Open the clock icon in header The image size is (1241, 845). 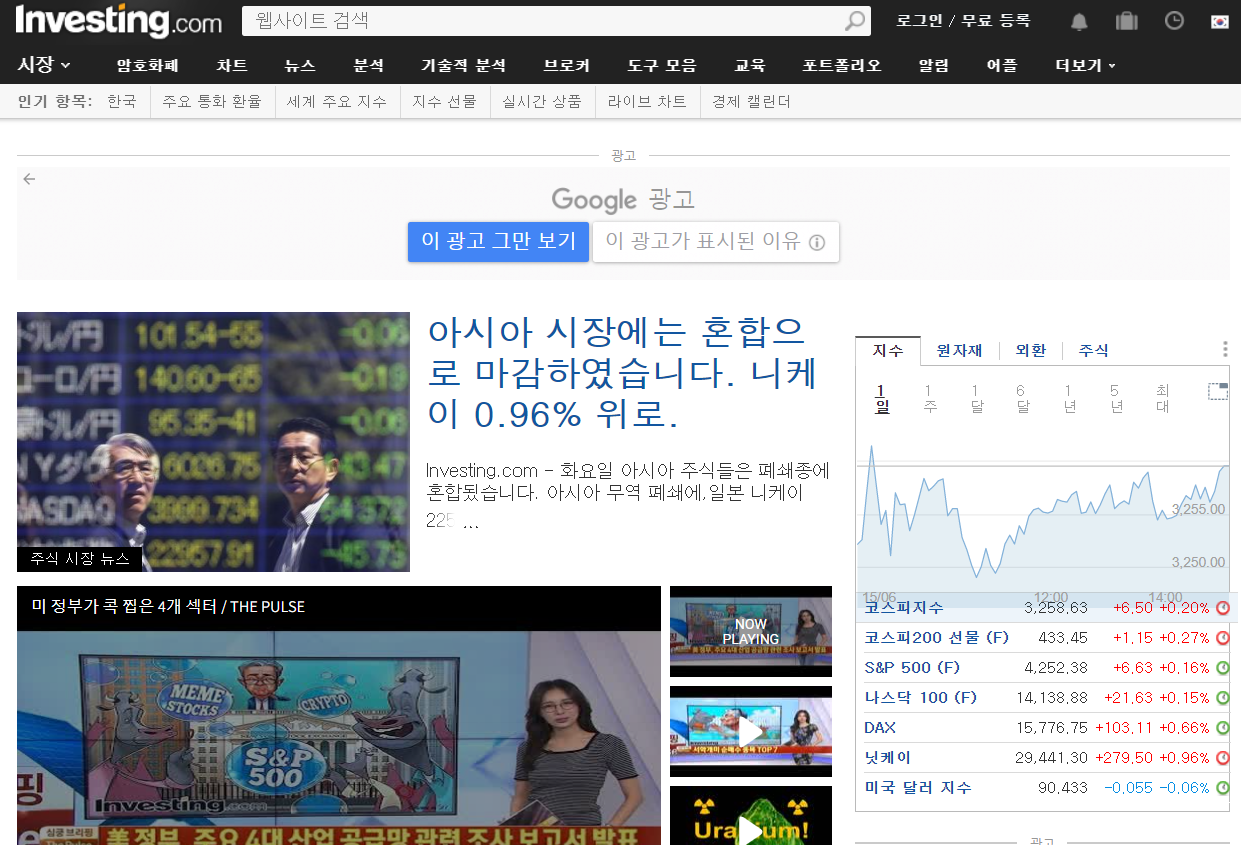[x=1174, y=21]
